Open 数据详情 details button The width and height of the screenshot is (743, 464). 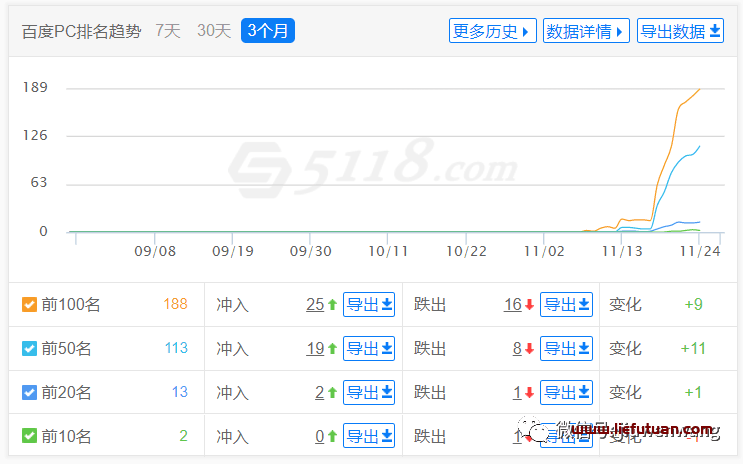[586, 31]
